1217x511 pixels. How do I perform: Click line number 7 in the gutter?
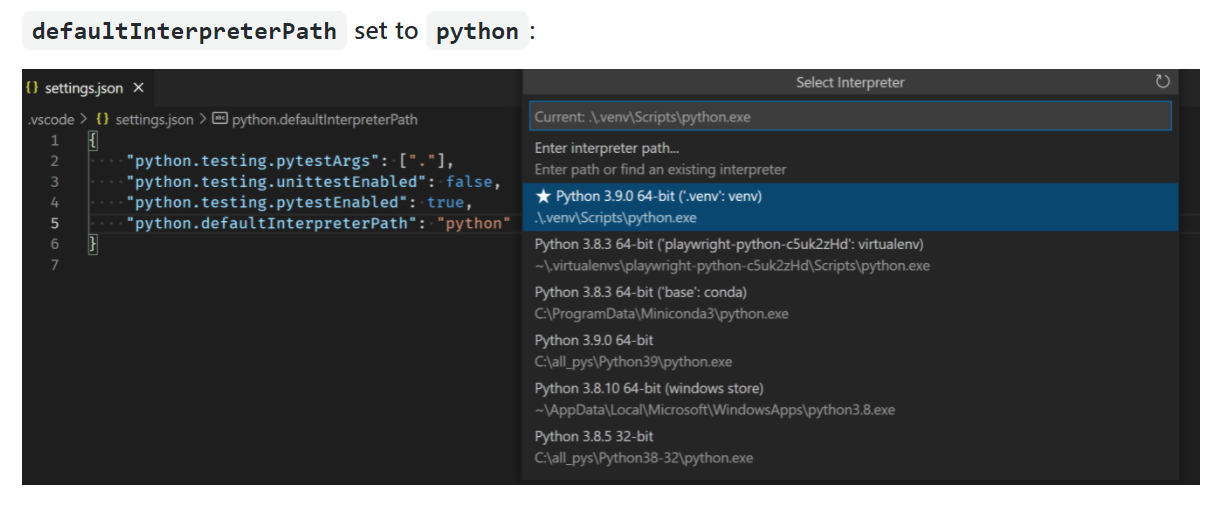pyautogui.click(x=55, y=265)
